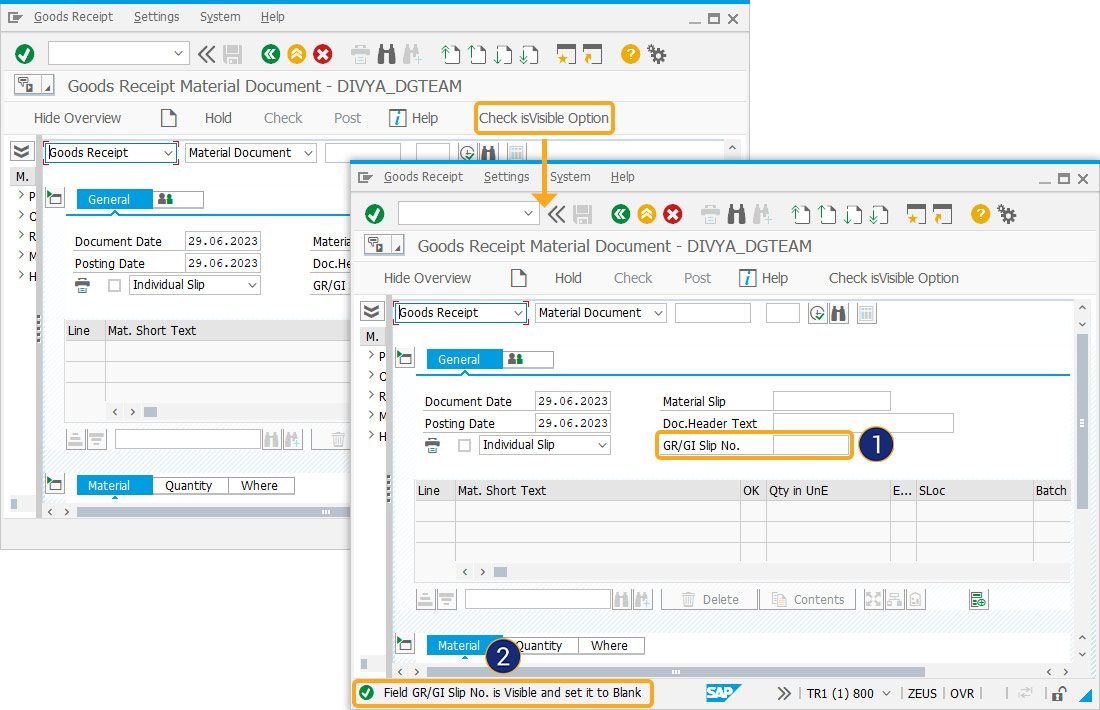This screenshot has width=1100, height=710.
Task: Click the print slip icon beside Individual Slip, front window
Action: 432,445
